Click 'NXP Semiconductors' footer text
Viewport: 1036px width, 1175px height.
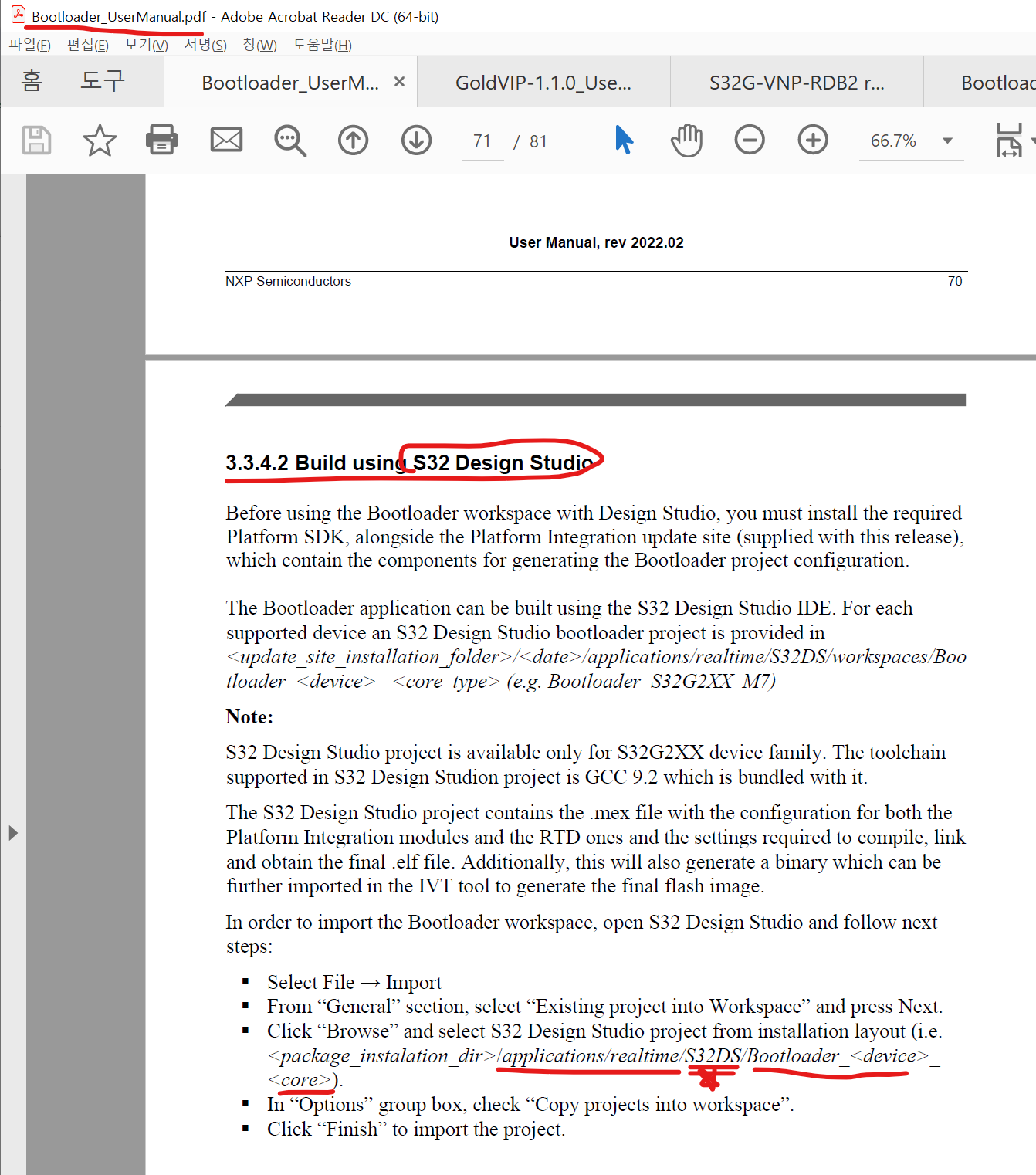[288, 281]
